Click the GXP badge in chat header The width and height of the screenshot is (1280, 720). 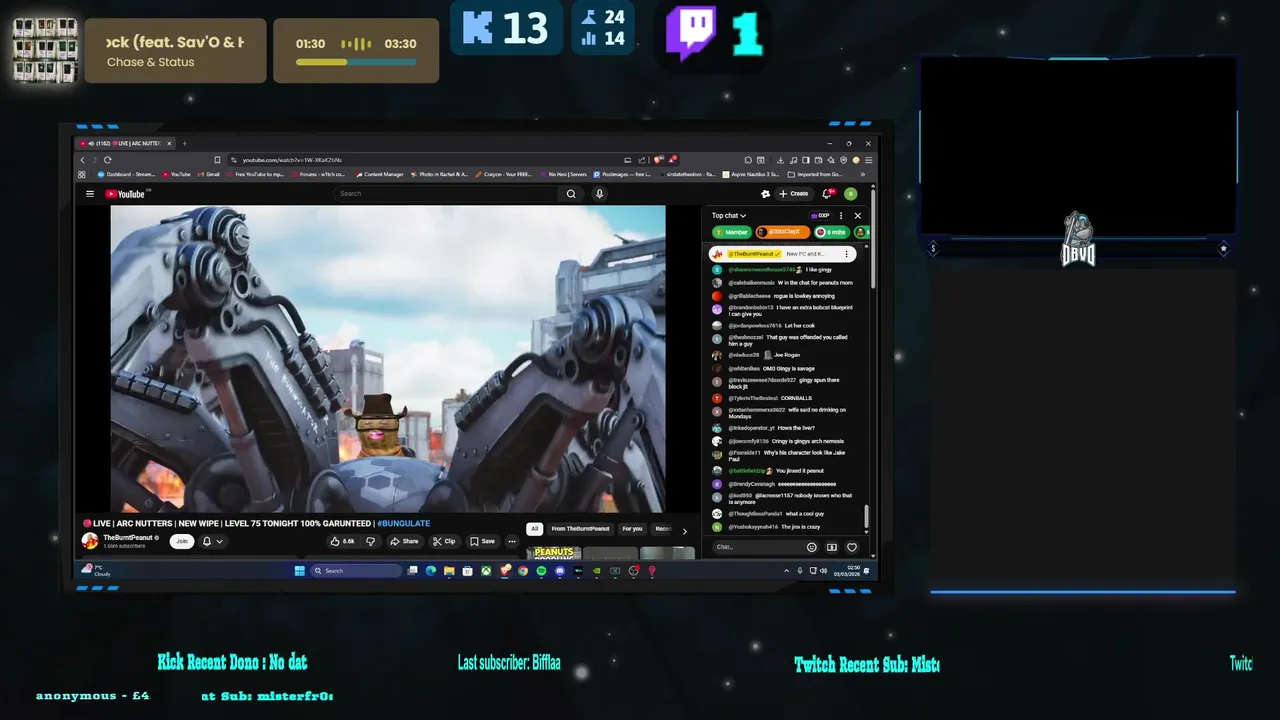pyautogui.click(x=821, y=215)
